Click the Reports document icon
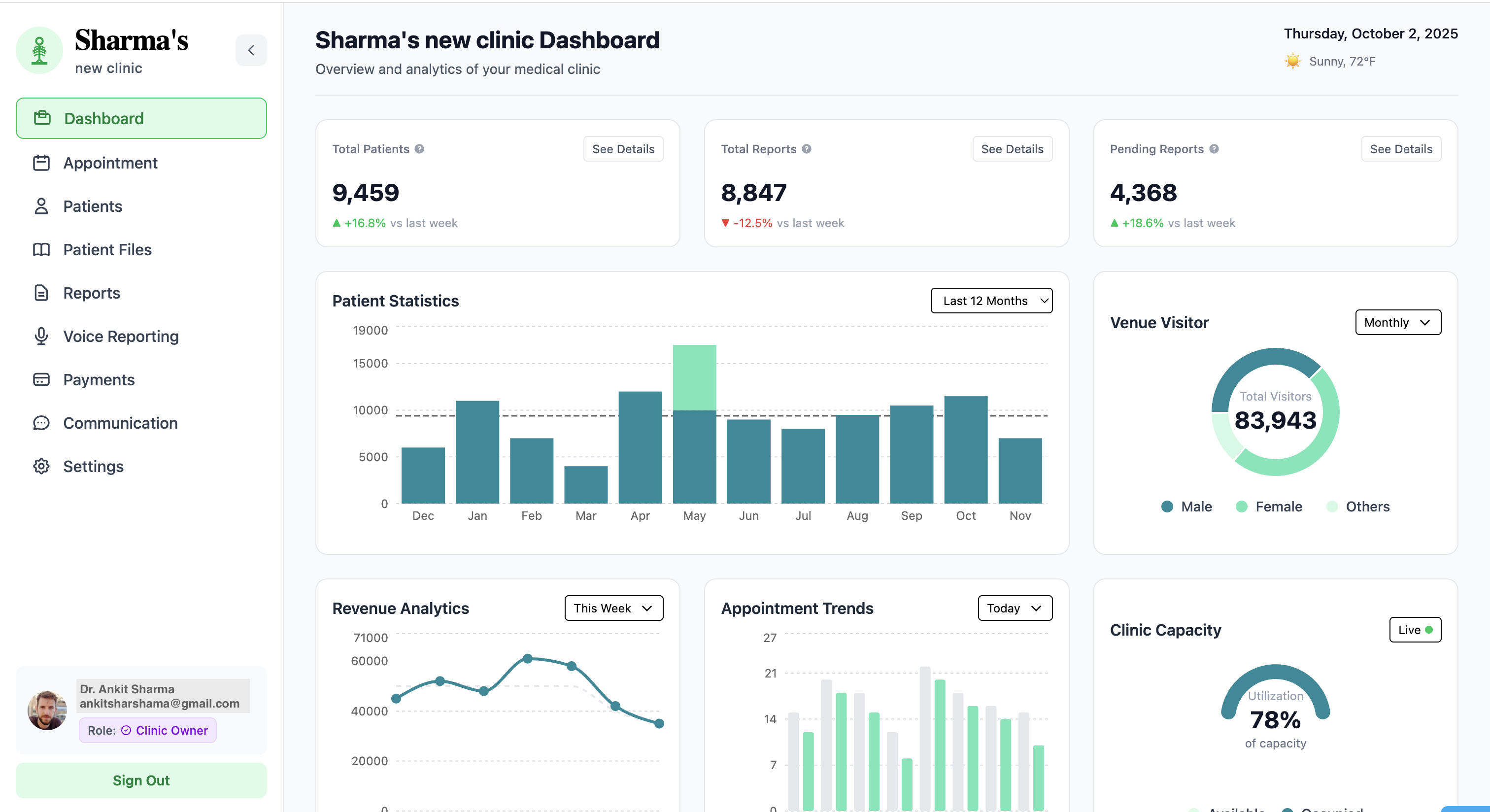The image size is (1490, 812). point(41,293)
